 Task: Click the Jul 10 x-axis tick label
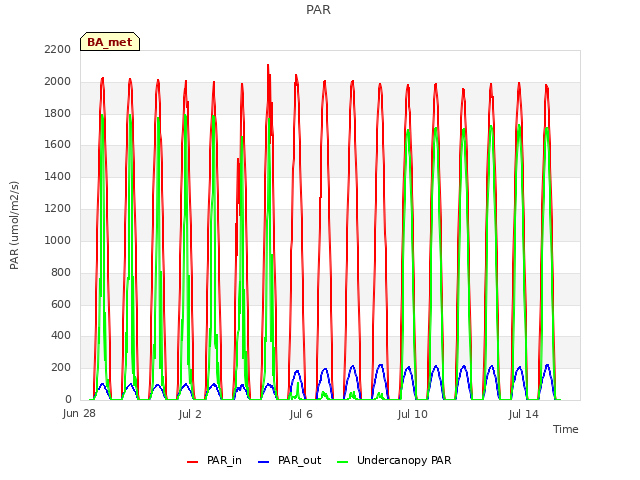pyautogui.click(x=412, y=414)
